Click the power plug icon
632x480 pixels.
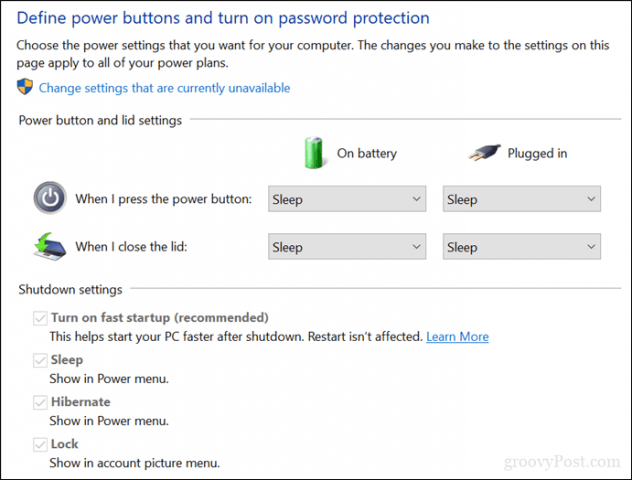tap(484, 152)
